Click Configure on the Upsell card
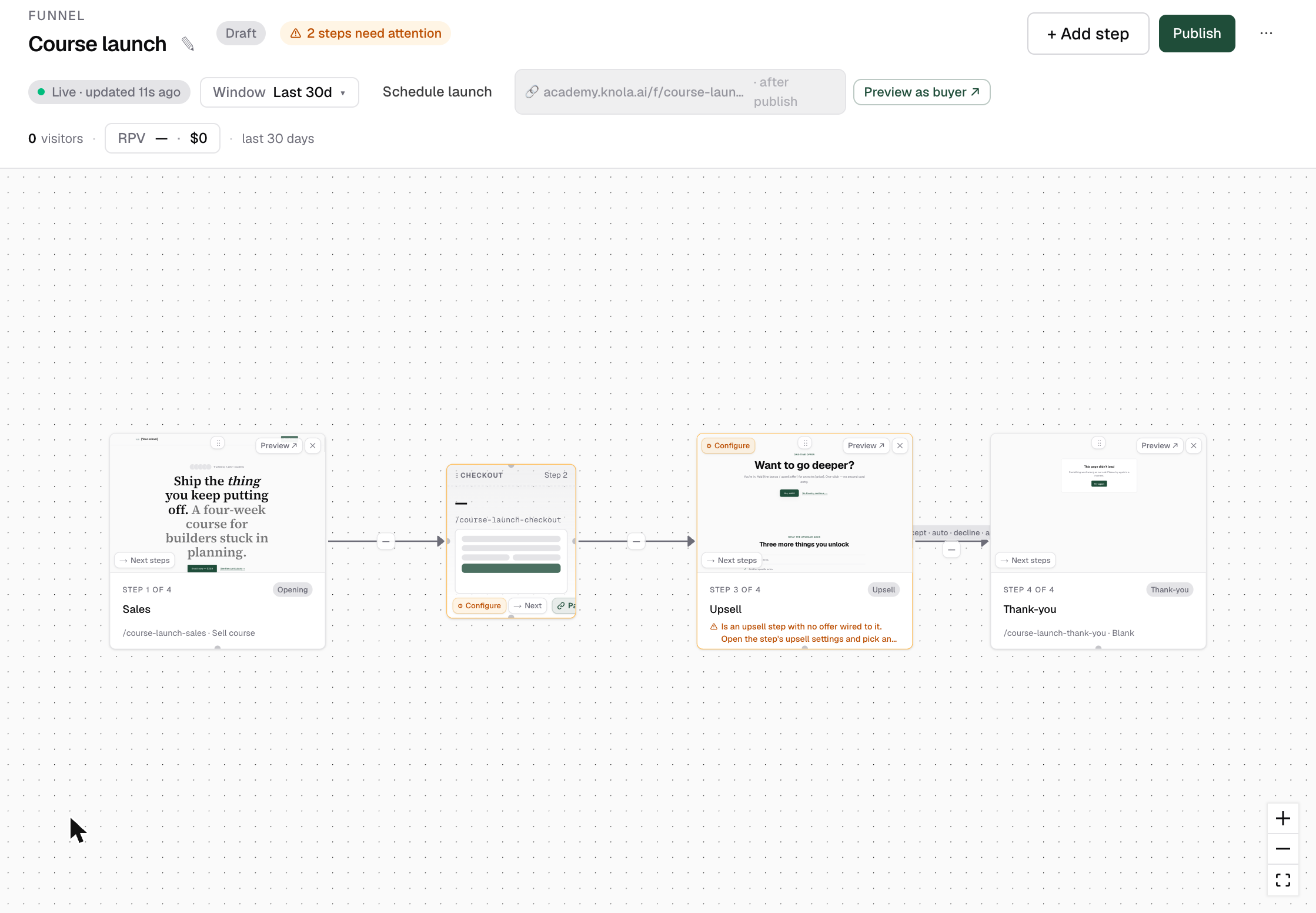1316x913 pixels. click(x=727, y=446)
